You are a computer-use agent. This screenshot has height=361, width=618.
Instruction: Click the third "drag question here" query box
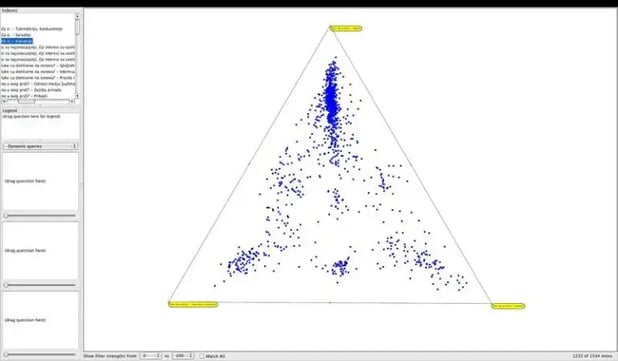point(40,320)
